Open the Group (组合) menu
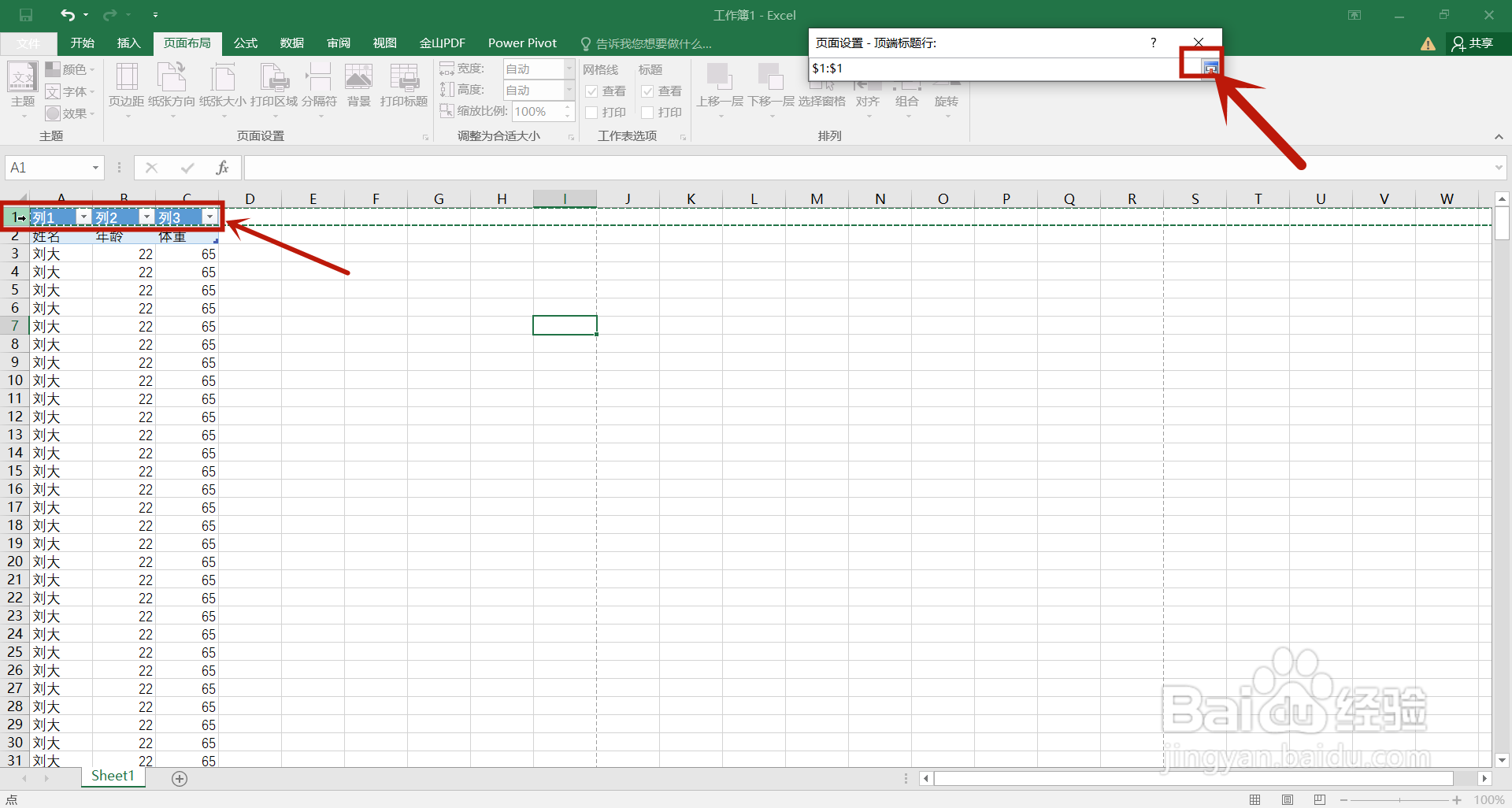The width and height of the screenshot is (1512, 808). click(907, 101)
